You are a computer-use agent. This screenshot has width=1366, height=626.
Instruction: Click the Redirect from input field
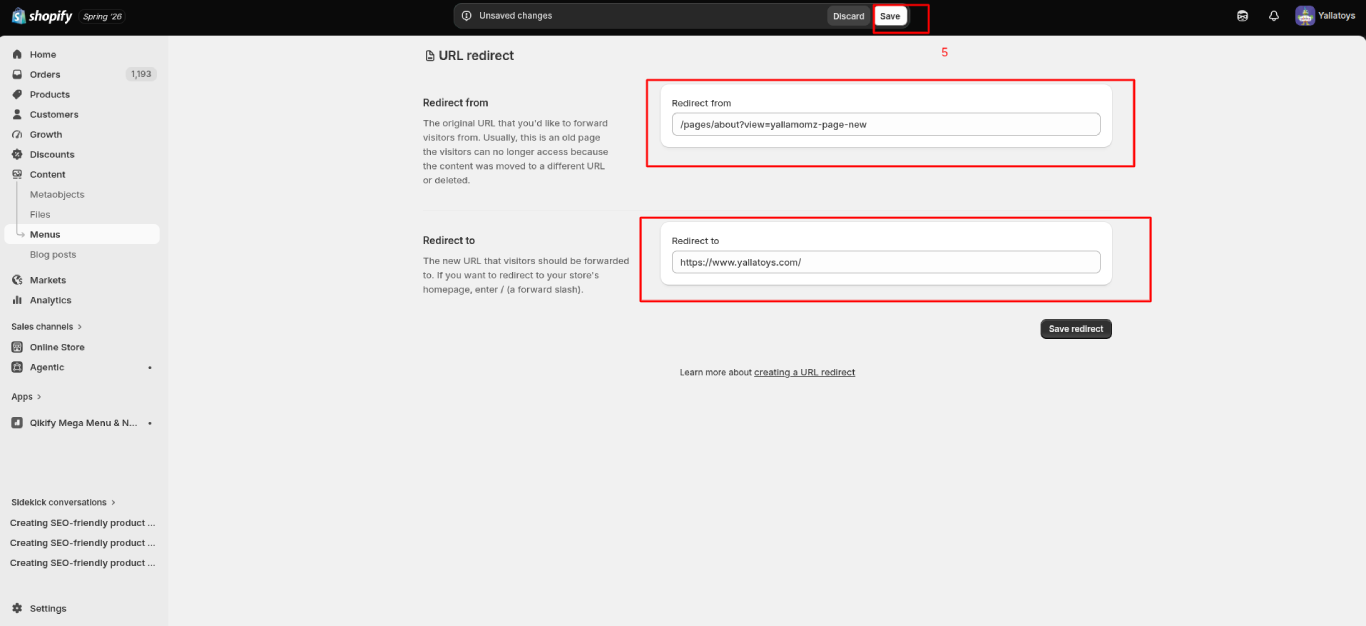pos(886,124)
